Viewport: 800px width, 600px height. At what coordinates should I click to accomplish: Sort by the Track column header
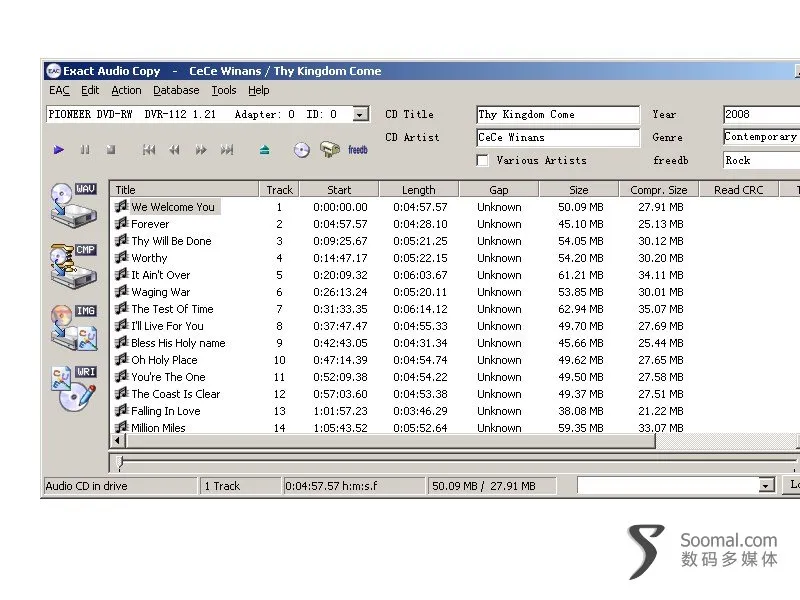(279, 190)
